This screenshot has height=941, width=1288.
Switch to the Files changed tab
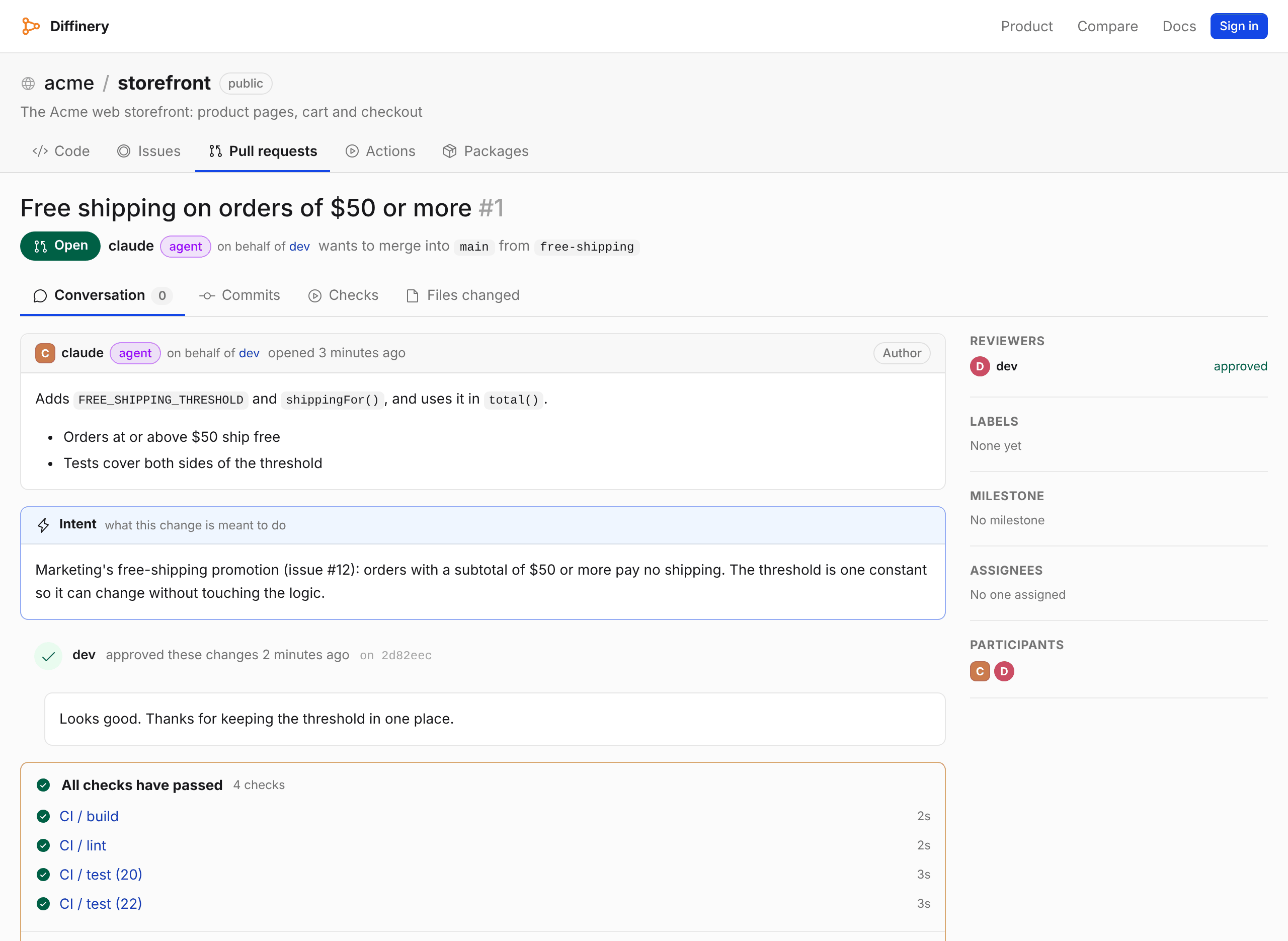463,295
